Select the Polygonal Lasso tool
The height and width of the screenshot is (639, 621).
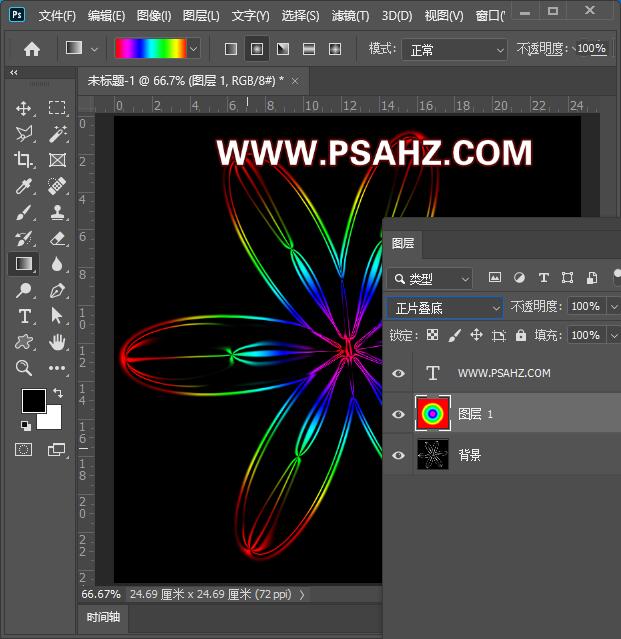coord(24,134)
